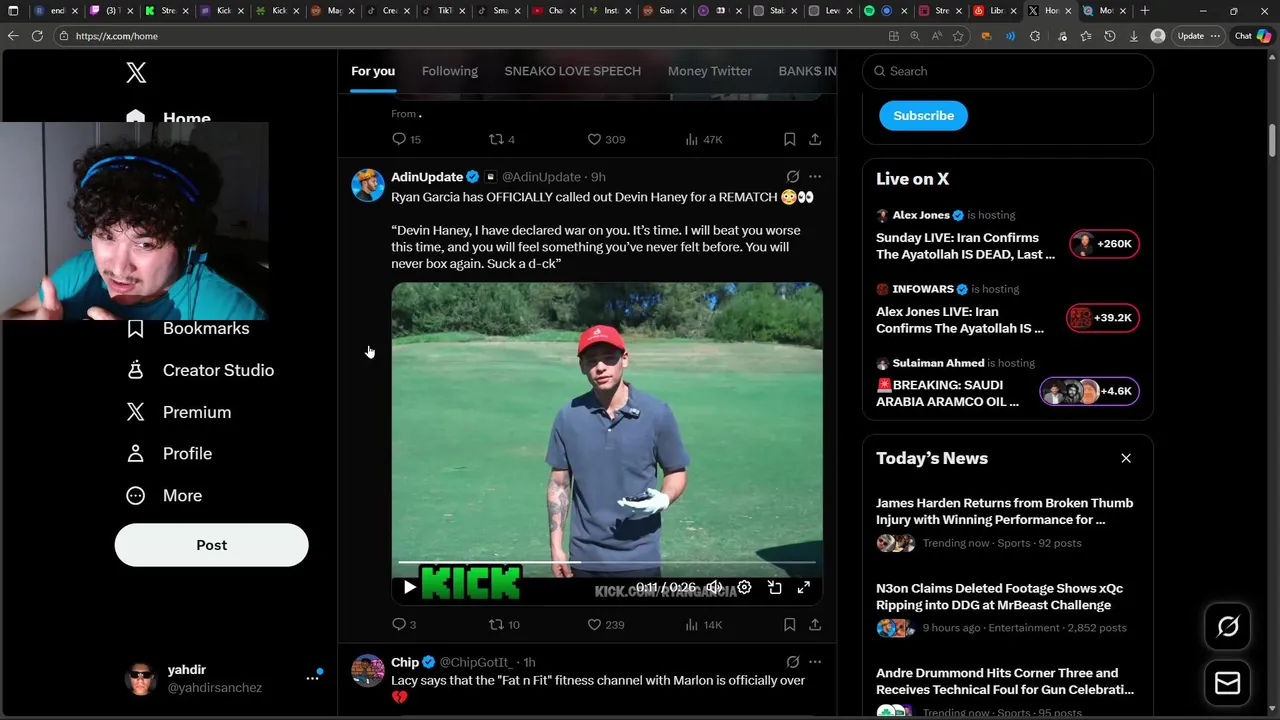Open AdinUpdate display name link
This screenshot has width=1280, height=720.
[427, 177]
